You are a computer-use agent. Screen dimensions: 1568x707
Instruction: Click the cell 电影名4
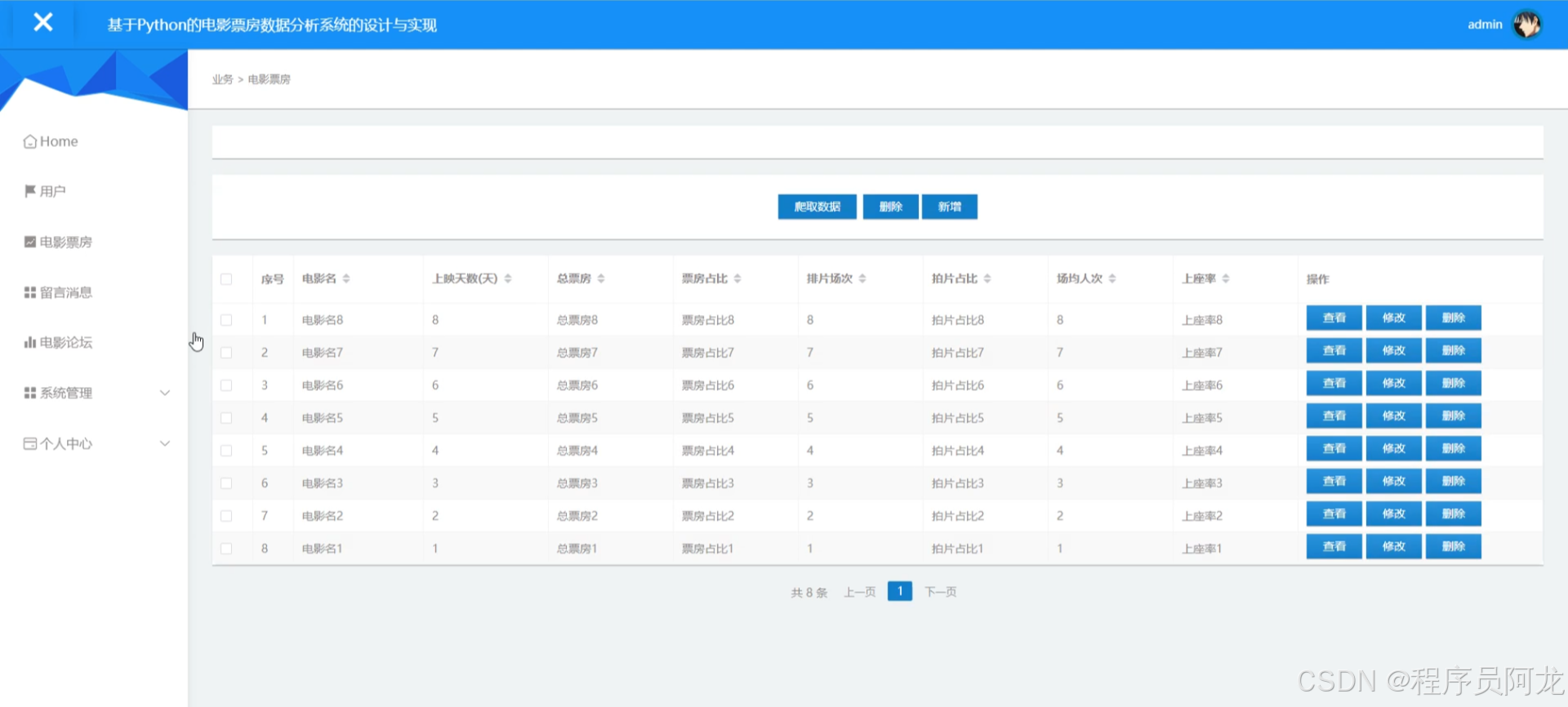(x=323, y=451)
